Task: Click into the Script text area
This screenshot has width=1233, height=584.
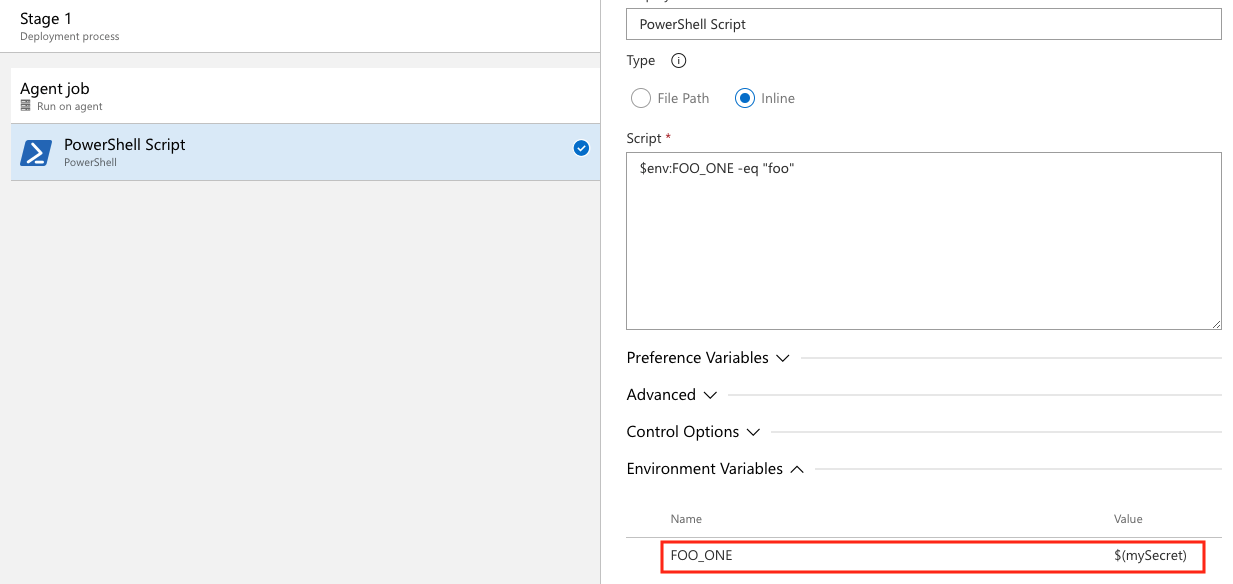Action: (923, 241)
